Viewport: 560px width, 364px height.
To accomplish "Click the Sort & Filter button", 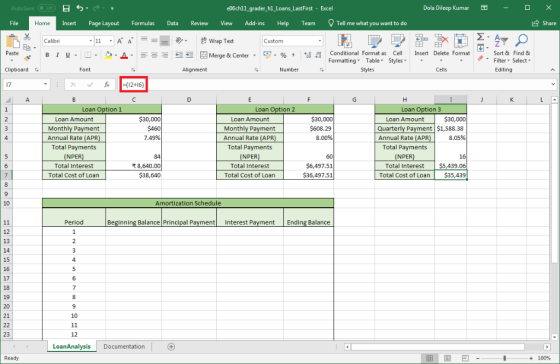I will [x=501, y=49].
